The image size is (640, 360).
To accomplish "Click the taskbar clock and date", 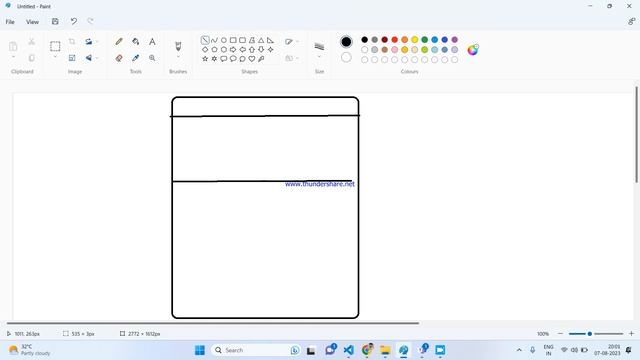I will tap(607, 350).
